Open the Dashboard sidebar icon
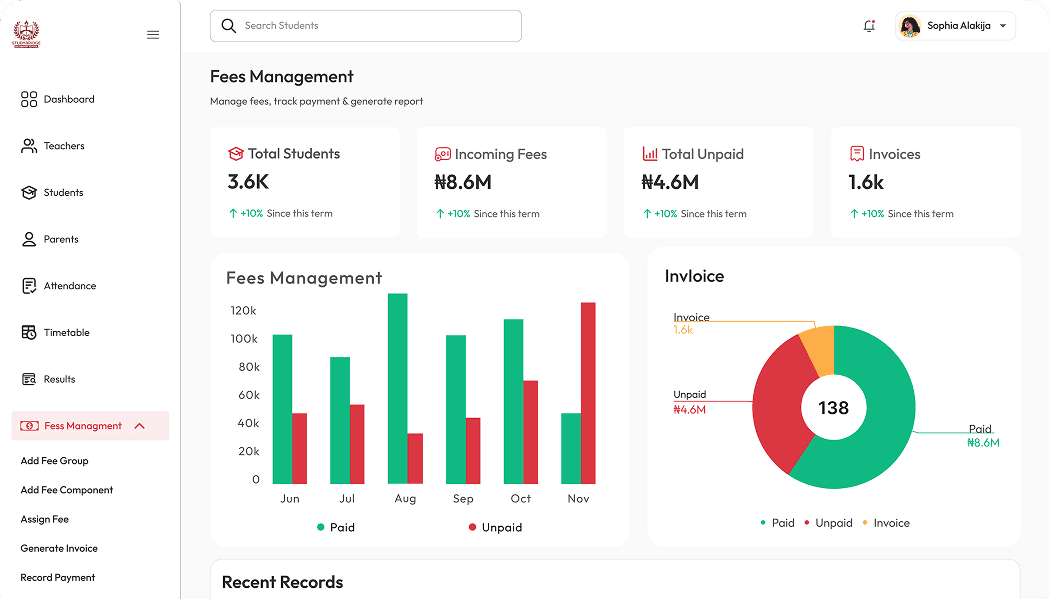This screenshot has width=1050, height=599. pos(28,99)
